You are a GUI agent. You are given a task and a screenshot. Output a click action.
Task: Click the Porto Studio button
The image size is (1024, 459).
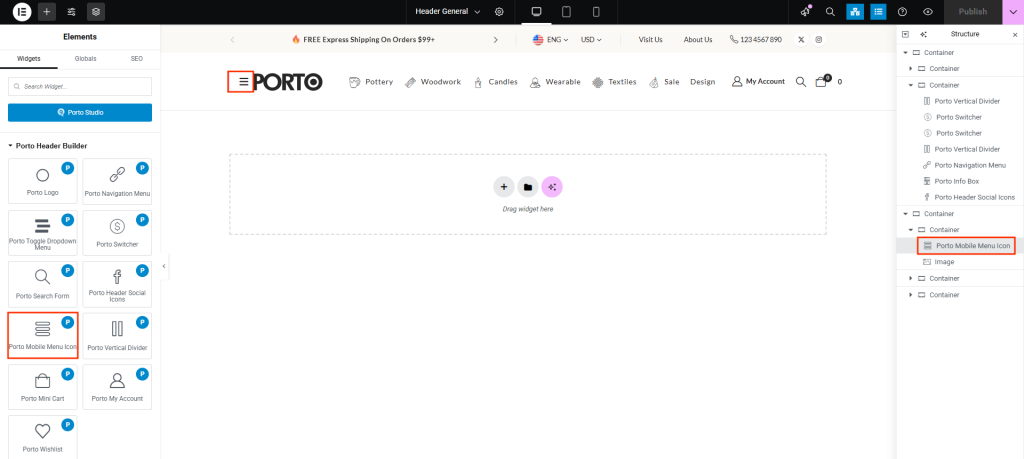click(x=80, y=112)
